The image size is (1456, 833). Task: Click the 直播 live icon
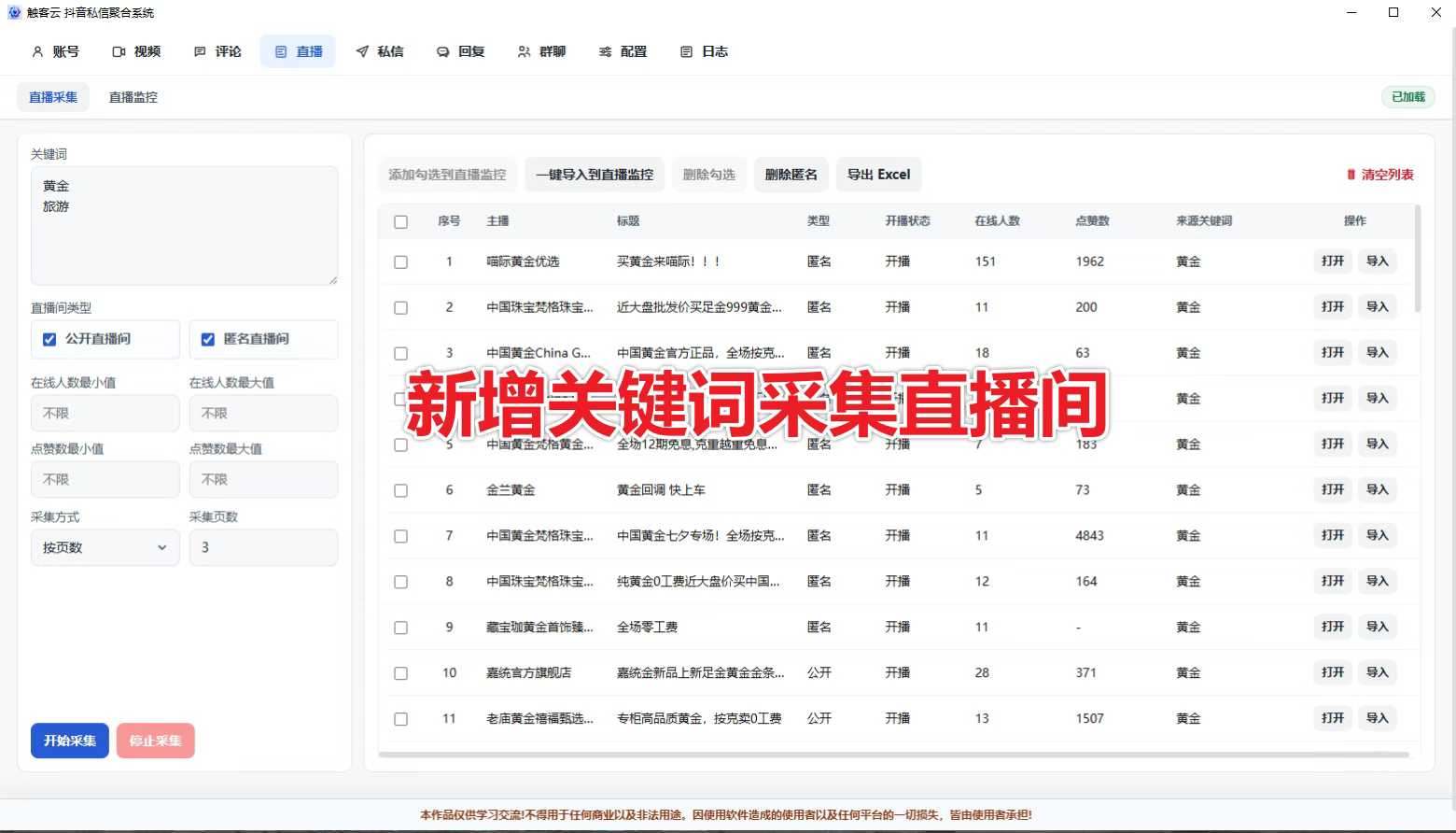pyautogui.click(x=281, y=51)
